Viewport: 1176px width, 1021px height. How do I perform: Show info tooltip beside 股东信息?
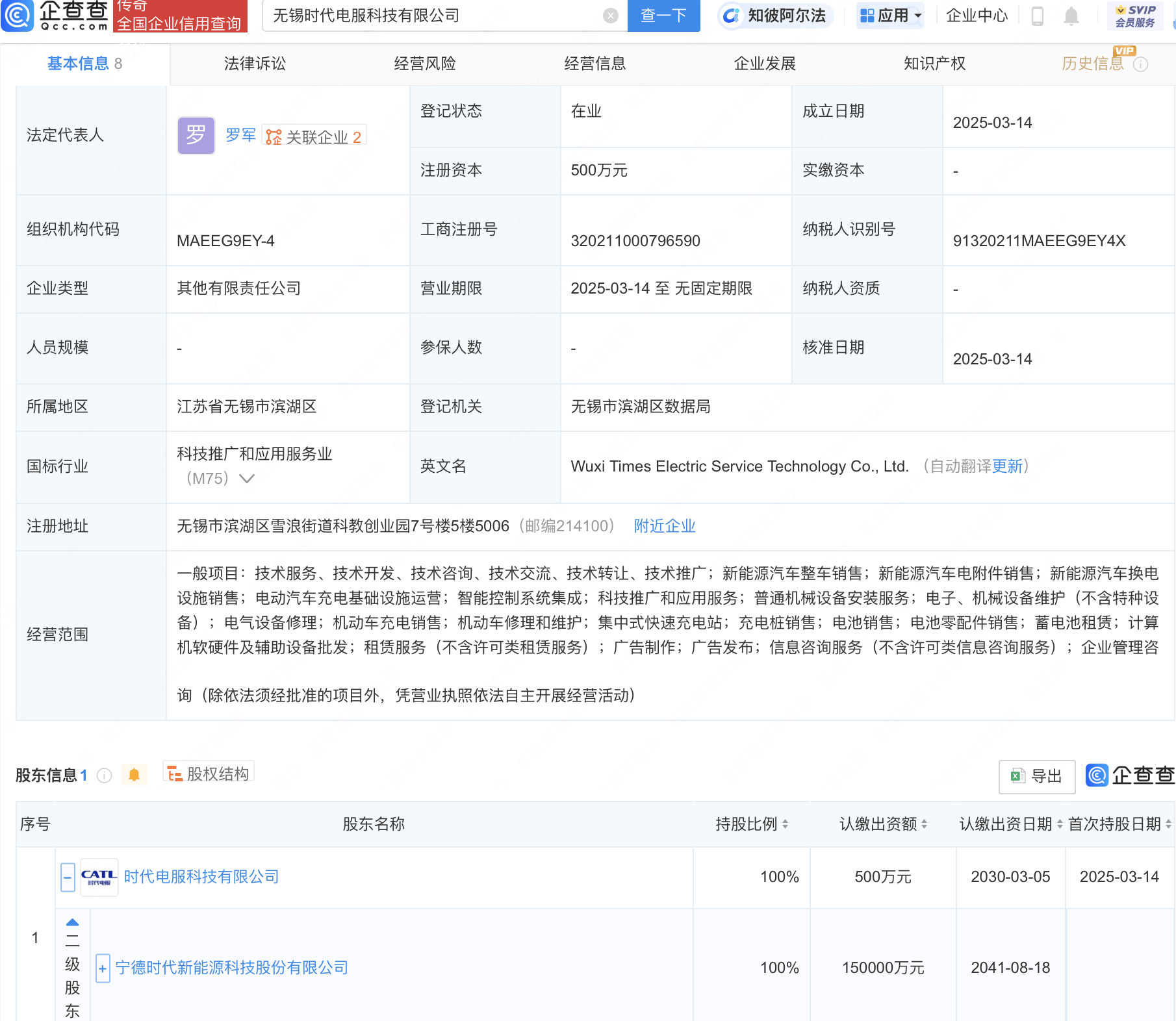pos(104,775)
